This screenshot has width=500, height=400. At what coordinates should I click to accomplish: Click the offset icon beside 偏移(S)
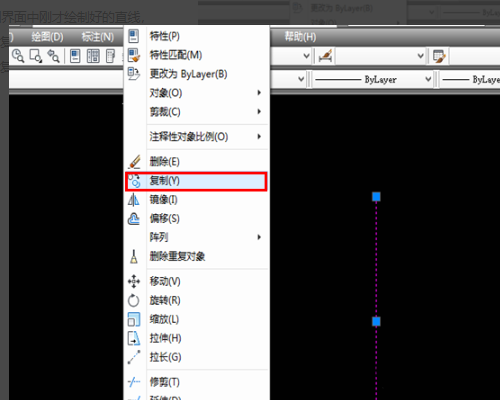134,219
